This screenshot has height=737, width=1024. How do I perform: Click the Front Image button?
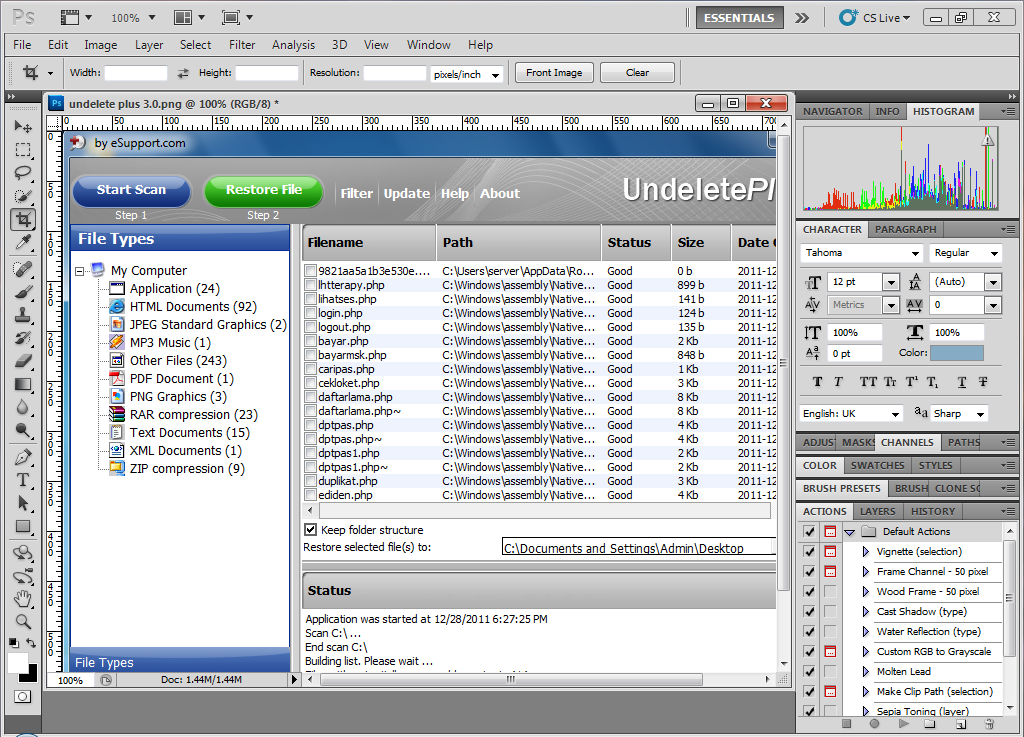[x=554, y=72]
